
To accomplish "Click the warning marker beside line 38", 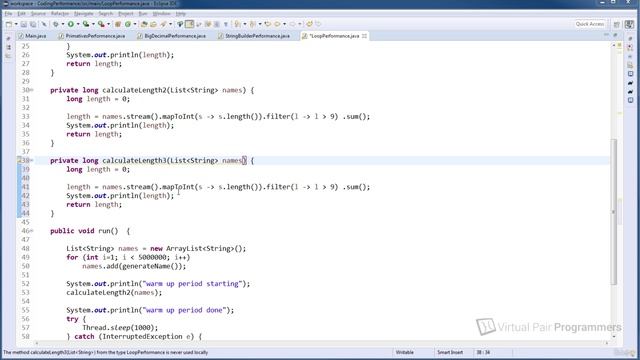I will [19, 160].
